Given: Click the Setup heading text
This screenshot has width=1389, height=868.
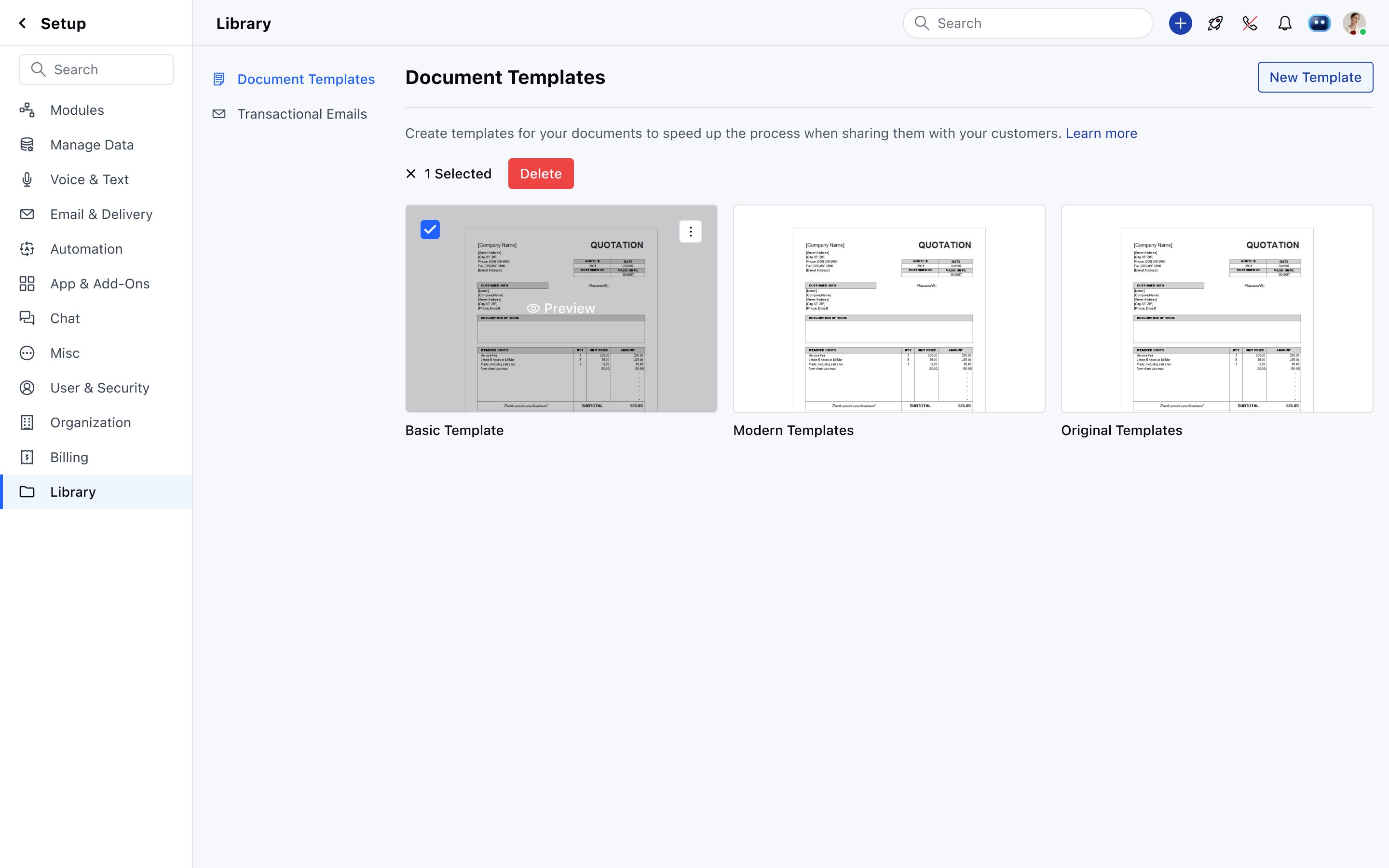Looking at the screenshot, I should pos(63,24).
